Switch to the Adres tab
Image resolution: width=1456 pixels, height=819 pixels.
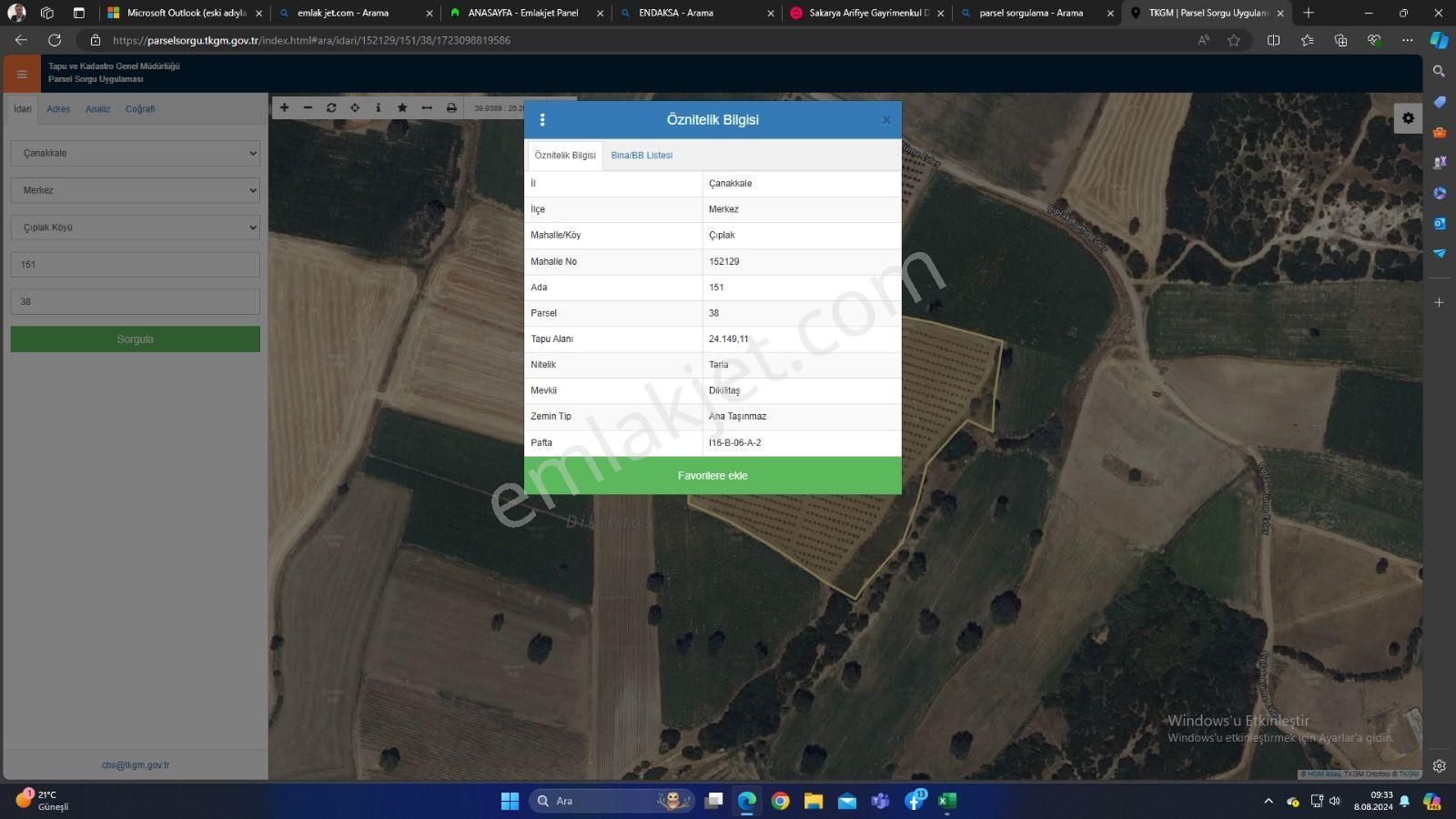click(x=58, y=109)
